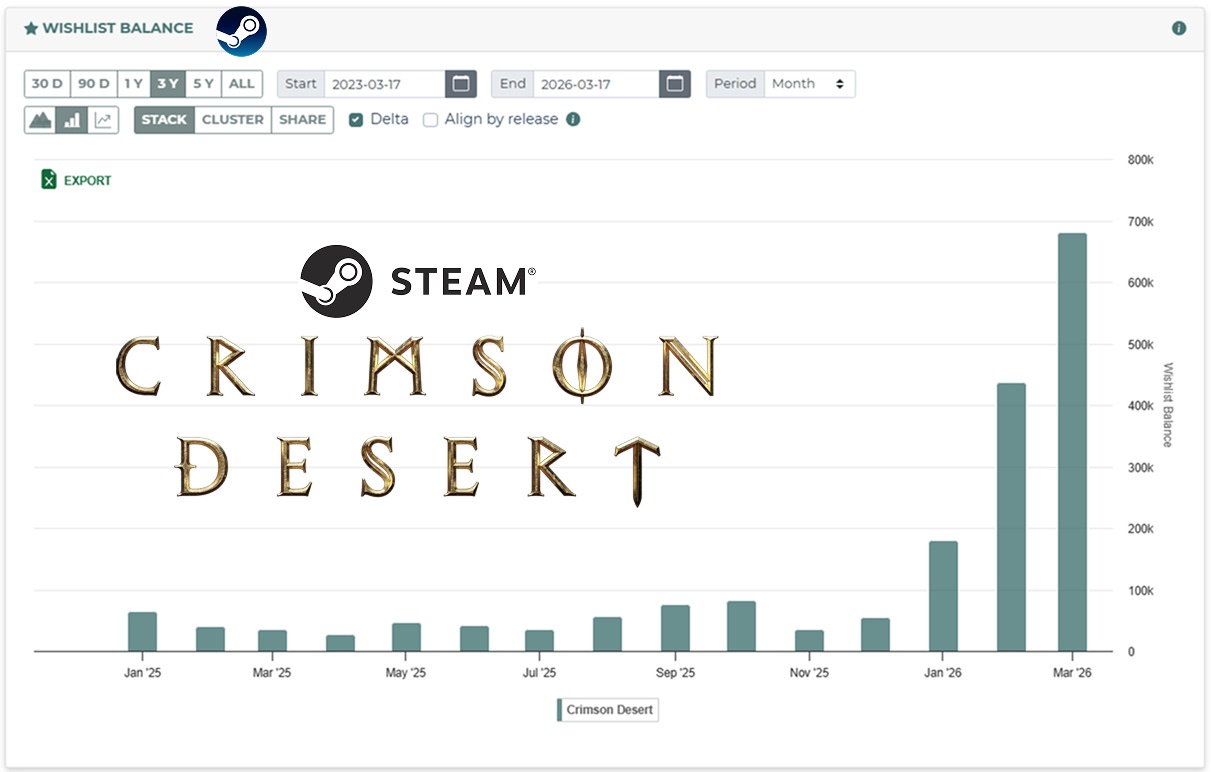Switch to area chart view icon
The height and width of the screenshot is (772, 1211).
tap(40, 120)
